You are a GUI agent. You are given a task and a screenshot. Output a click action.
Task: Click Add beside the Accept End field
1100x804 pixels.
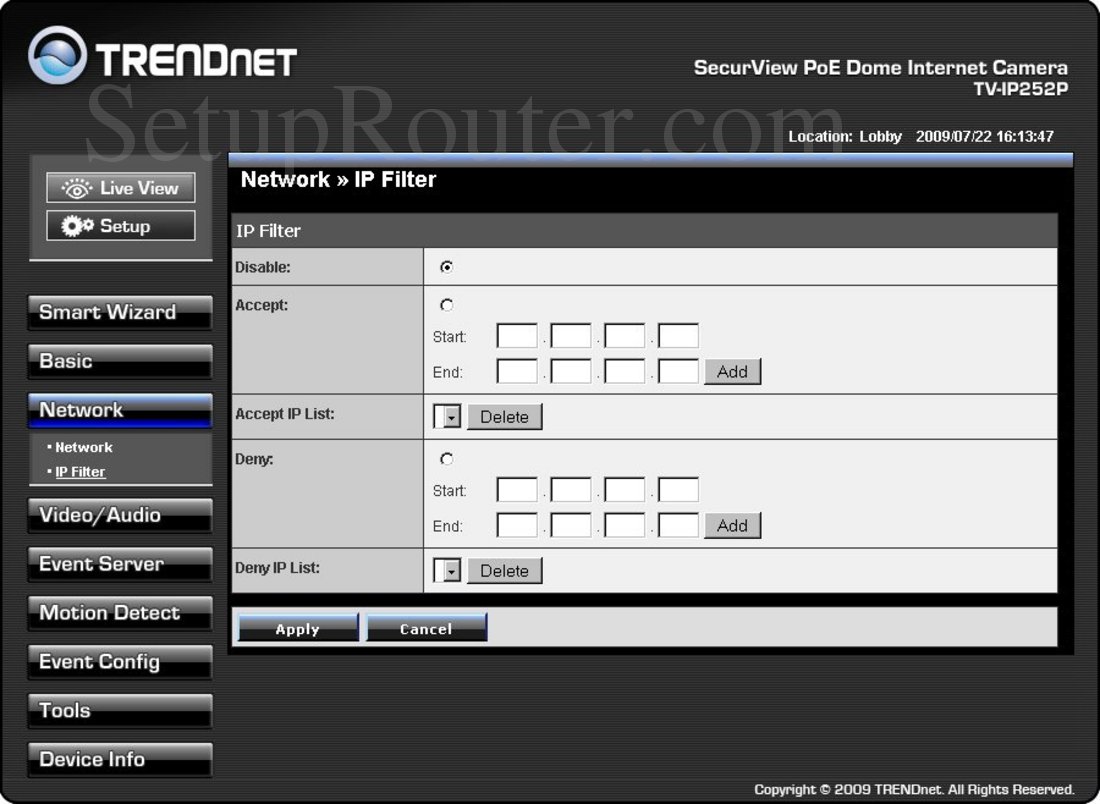pyautogui.click(x=732, y=371)
